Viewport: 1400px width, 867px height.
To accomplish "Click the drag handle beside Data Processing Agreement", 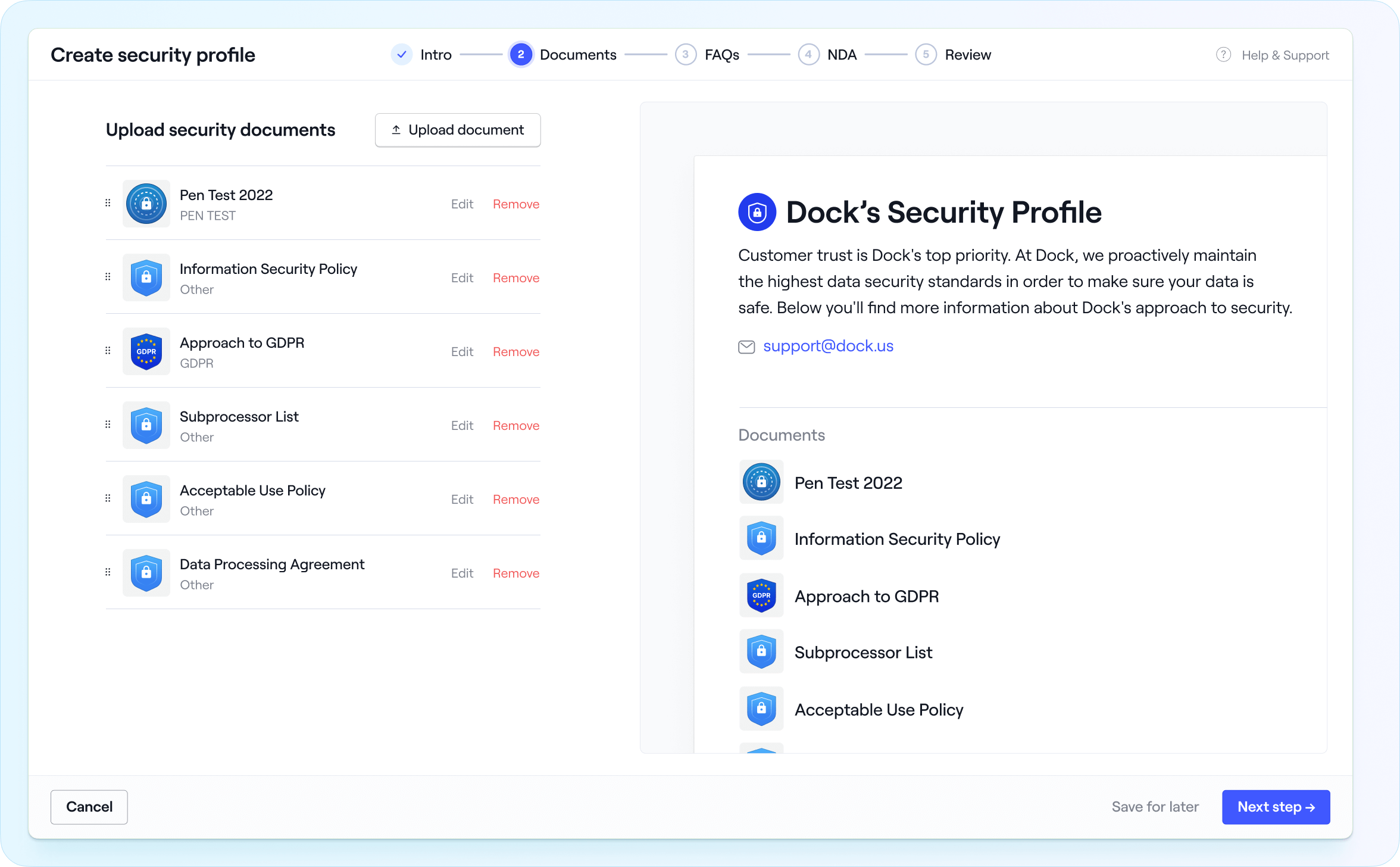I will coord(108,572).
